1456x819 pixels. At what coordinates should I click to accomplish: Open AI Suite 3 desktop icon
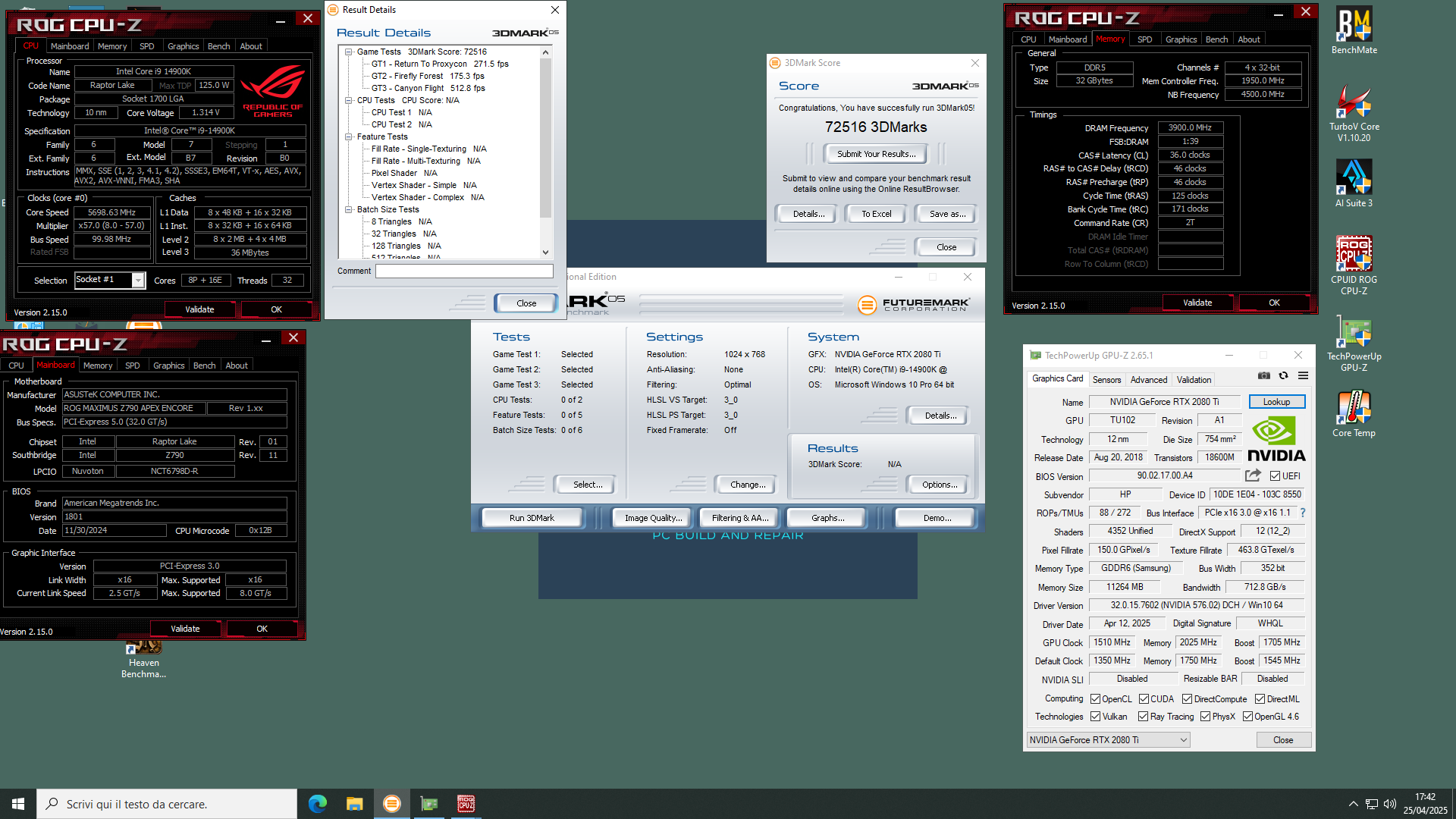click(x=1354, y=184)
